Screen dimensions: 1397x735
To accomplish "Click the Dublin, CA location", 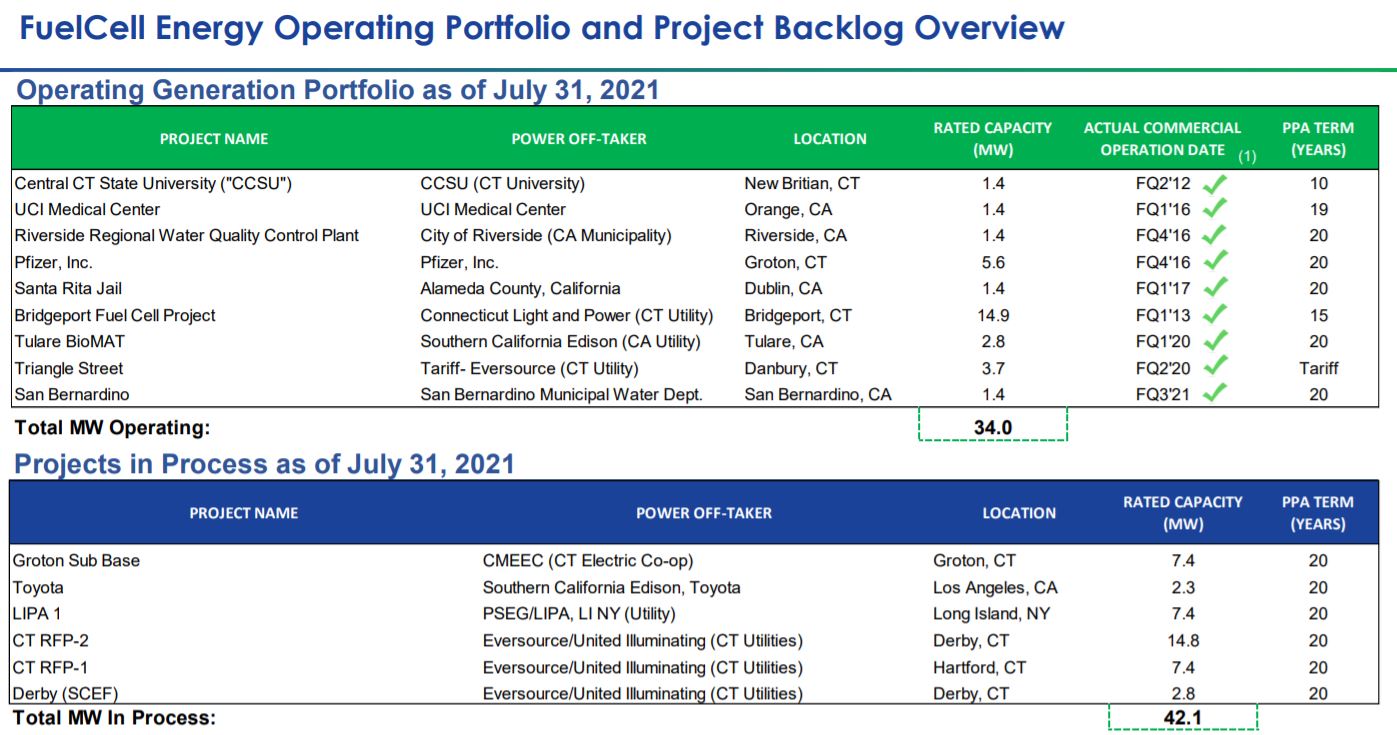I will 783,288.
